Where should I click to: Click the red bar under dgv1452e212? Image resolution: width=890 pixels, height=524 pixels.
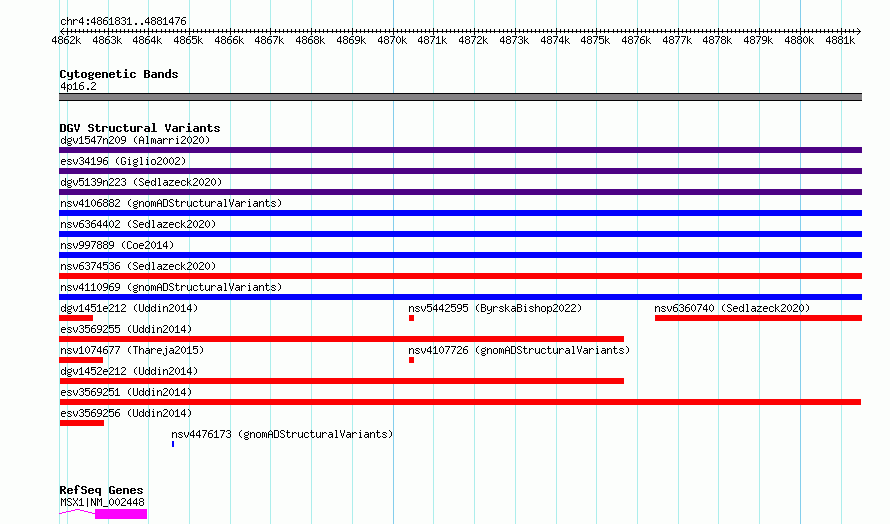click(x=342, y=381)
